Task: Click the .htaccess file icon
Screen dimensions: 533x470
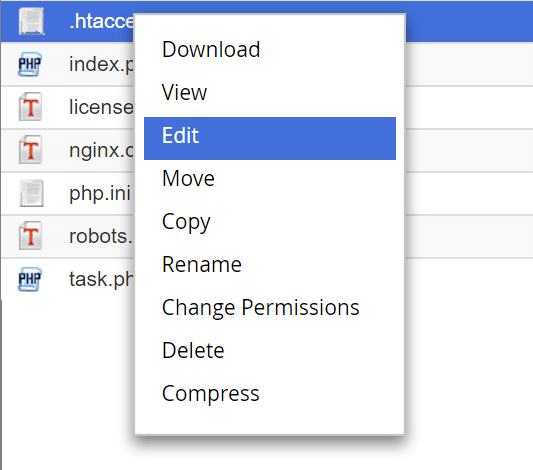Action: click(x=31, y=21)
